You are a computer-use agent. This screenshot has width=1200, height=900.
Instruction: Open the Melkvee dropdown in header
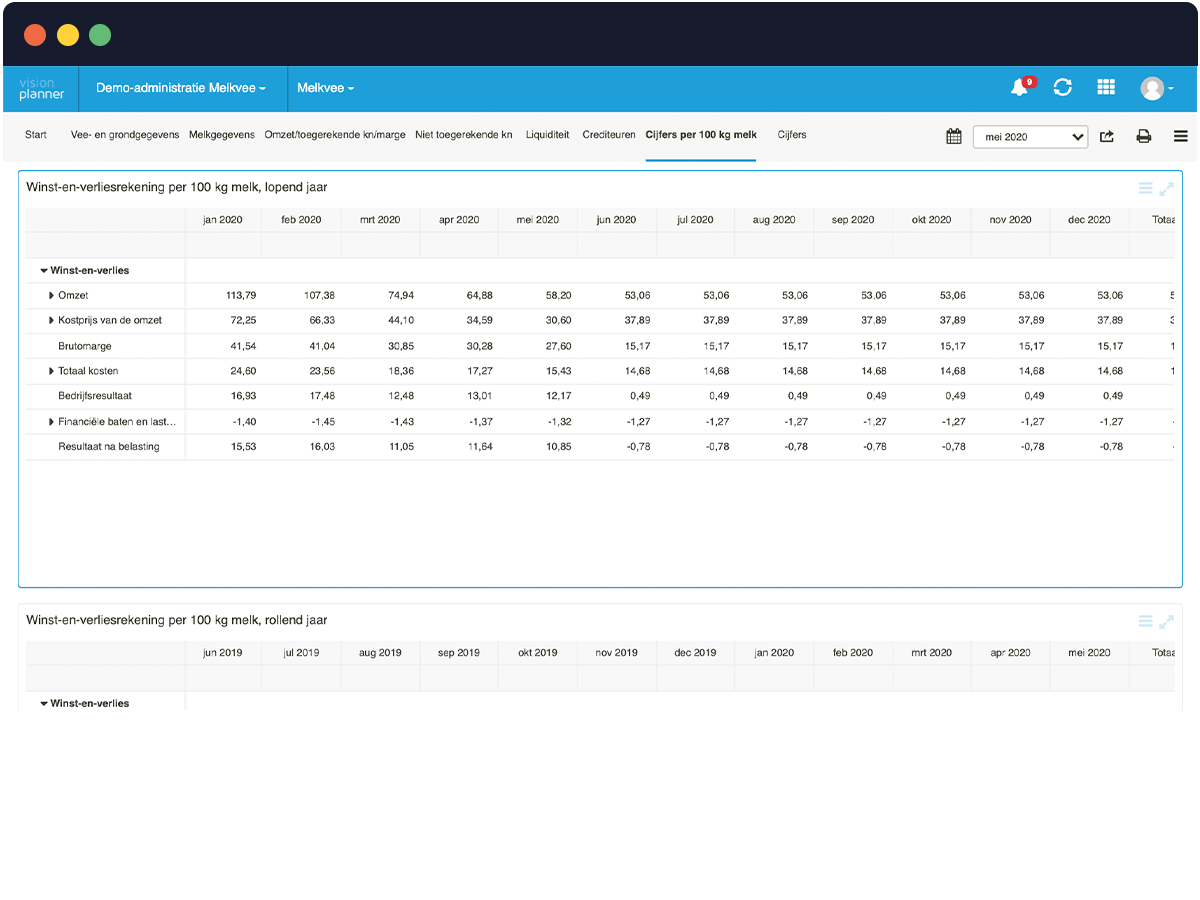pyautogui.click(x=326, y=88)
